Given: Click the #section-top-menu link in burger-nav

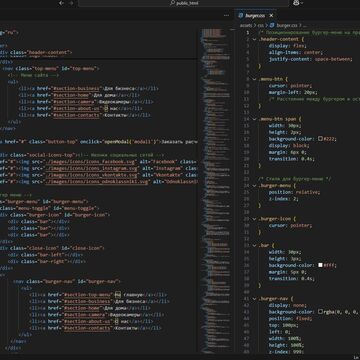Looking at the screenshot, I should tap(87, 295).
